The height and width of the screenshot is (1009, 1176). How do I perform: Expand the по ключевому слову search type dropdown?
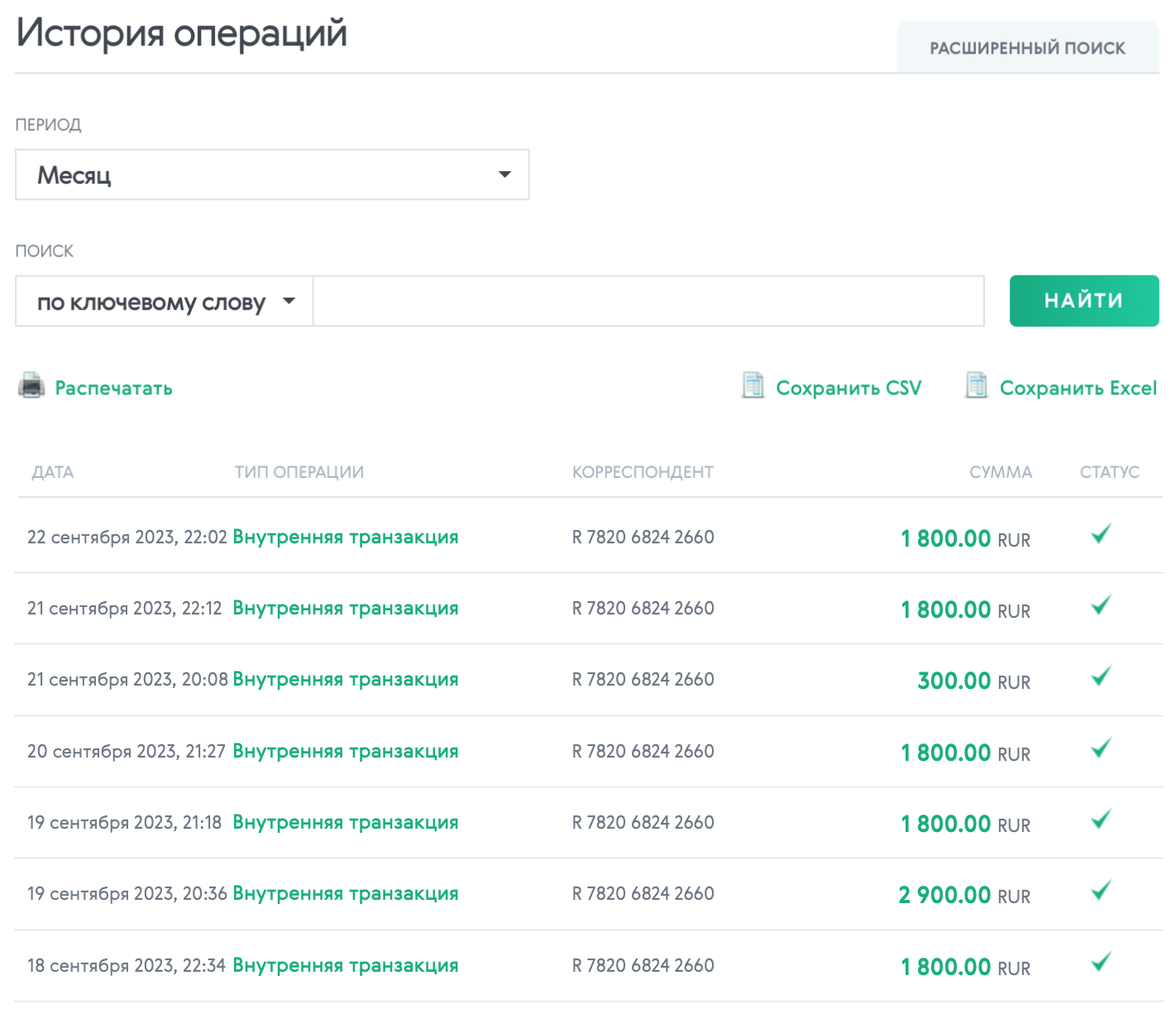[164, 301]
